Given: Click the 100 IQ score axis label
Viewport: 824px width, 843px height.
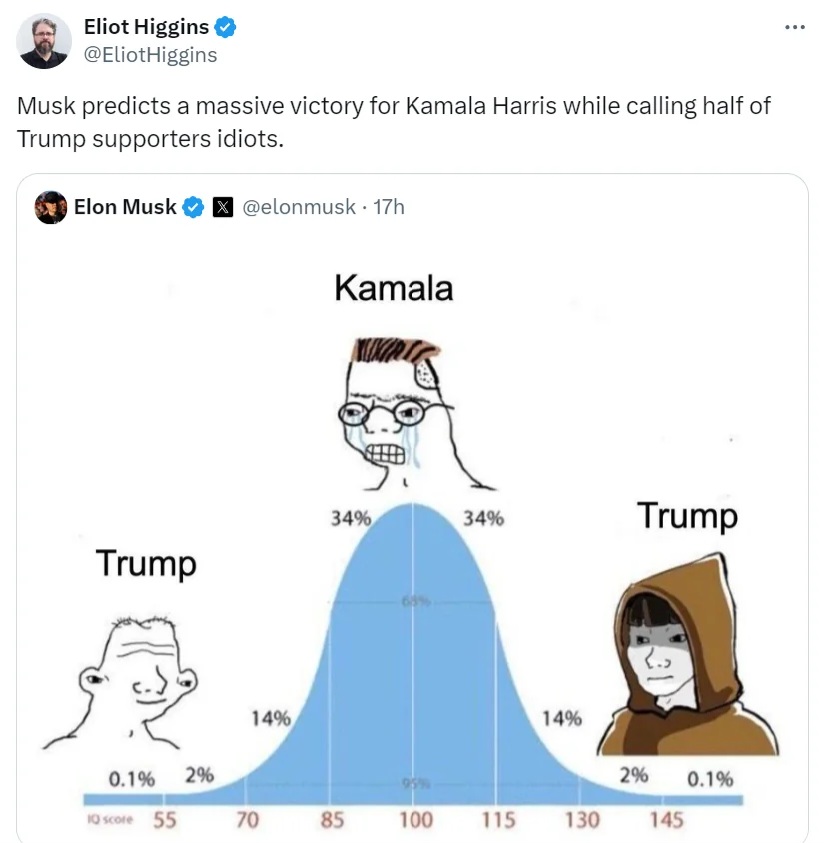Looking at the screenshot, I should (415, 820).
